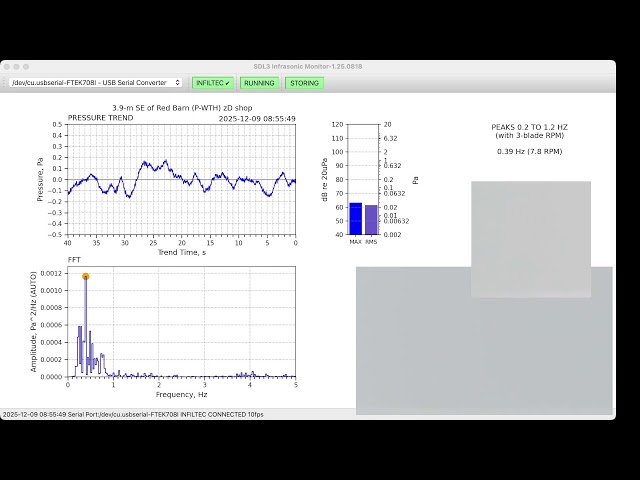The image size is (640, 480).
Task: Click the PRESSURE TREND plot title
Action: (100, 118)
